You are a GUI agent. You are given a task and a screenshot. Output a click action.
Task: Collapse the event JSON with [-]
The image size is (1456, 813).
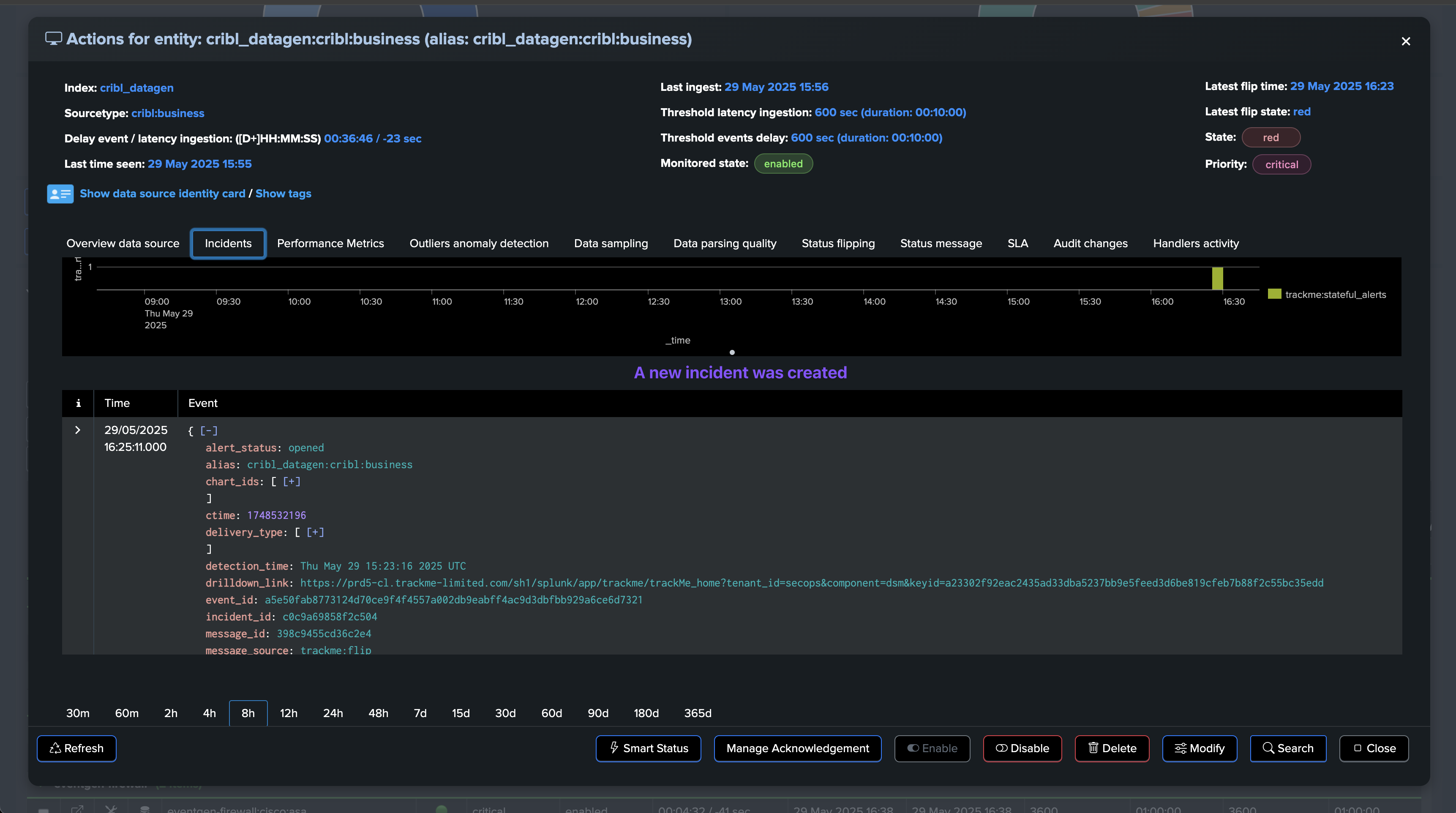pos(209,431)
